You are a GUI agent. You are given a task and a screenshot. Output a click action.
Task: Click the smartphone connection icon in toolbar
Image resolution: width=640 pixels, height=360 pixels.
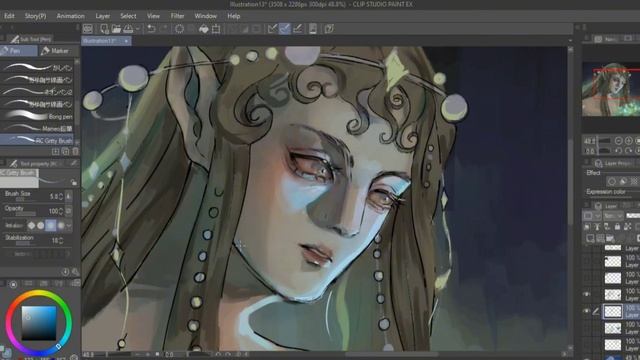[313, 29]
